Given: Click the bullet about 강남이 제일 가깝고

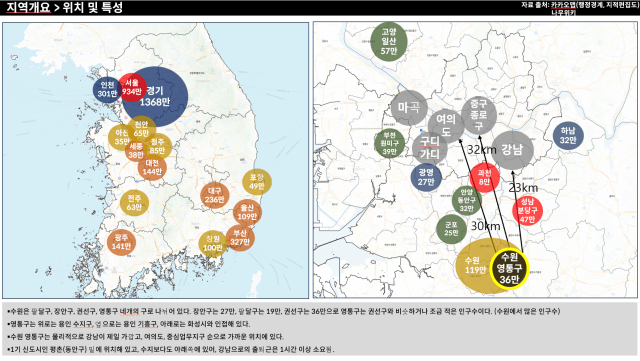Looking at the screenshot, I should [145, 336].
